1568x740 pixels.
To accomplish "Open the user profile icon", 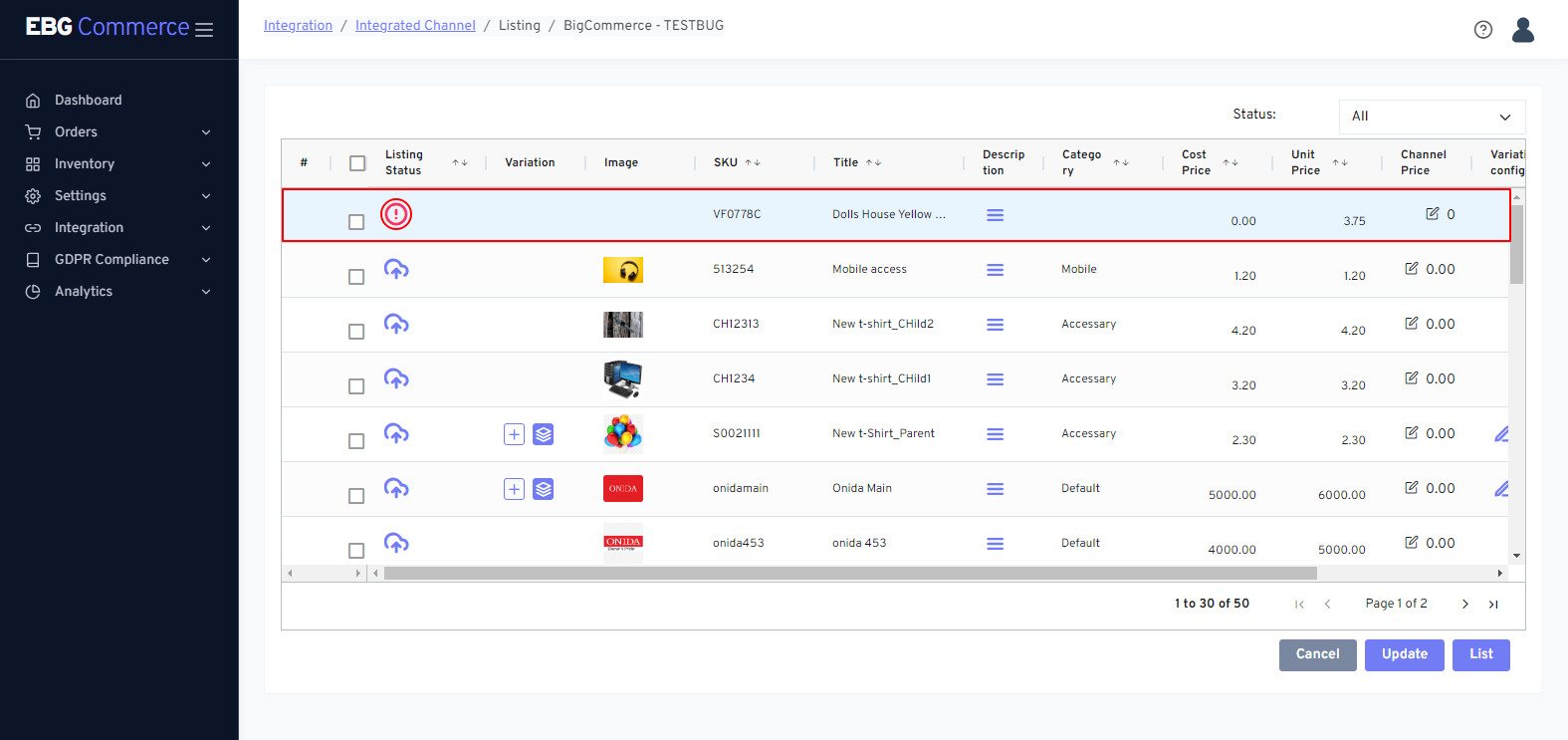I will [1522, 30].
